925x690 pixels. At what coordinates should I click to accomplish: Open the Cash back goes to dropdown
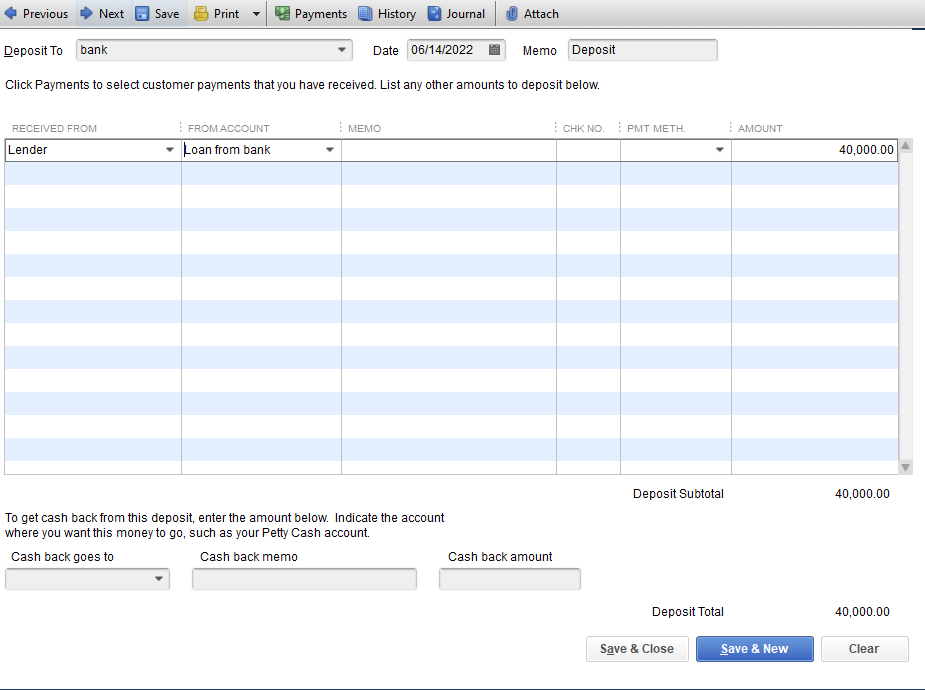(x=159, y=579)
